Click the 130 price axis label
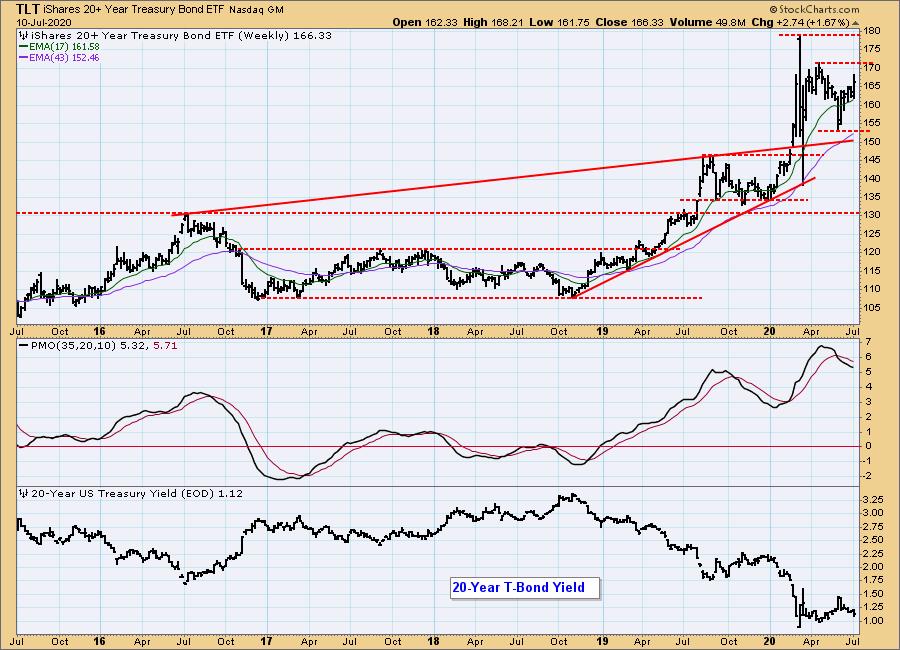900x650 pixels. (873, 215)
